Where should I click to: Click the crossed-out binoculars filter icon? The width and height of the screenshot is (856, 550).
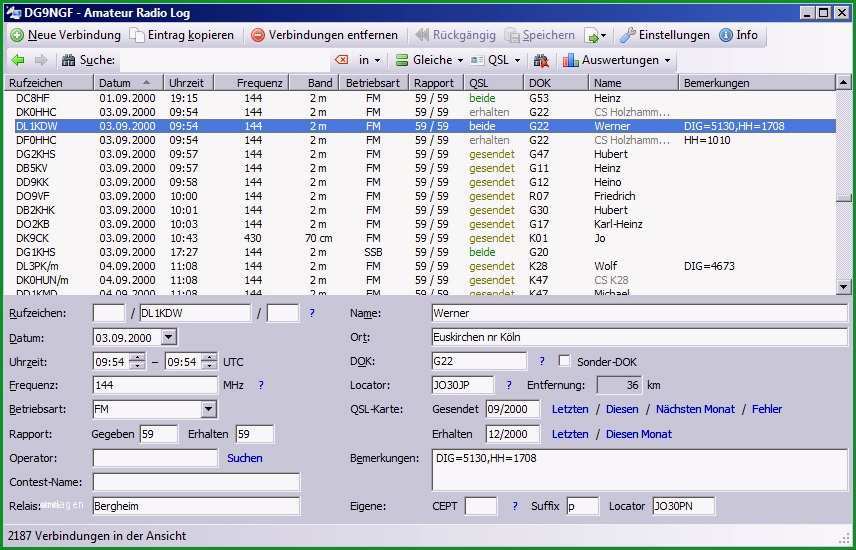point(541,61)
